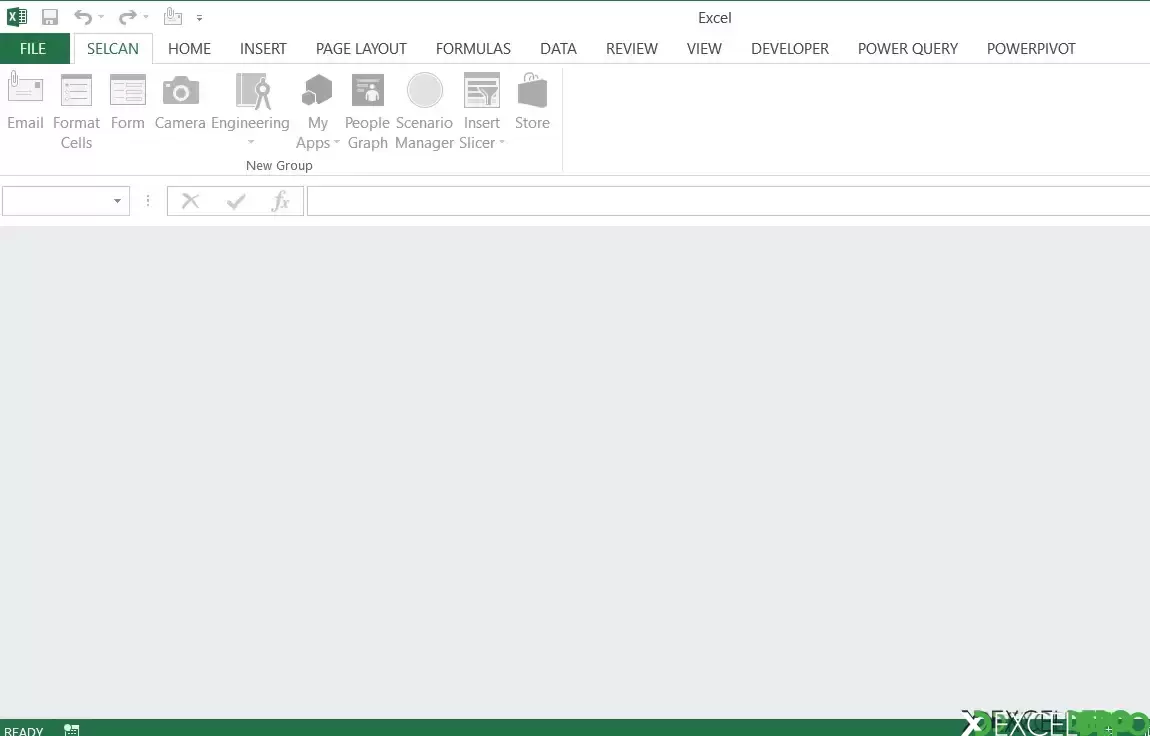The image size is (1150, 736).
Task: Open the Form tool
Action: 128,102
